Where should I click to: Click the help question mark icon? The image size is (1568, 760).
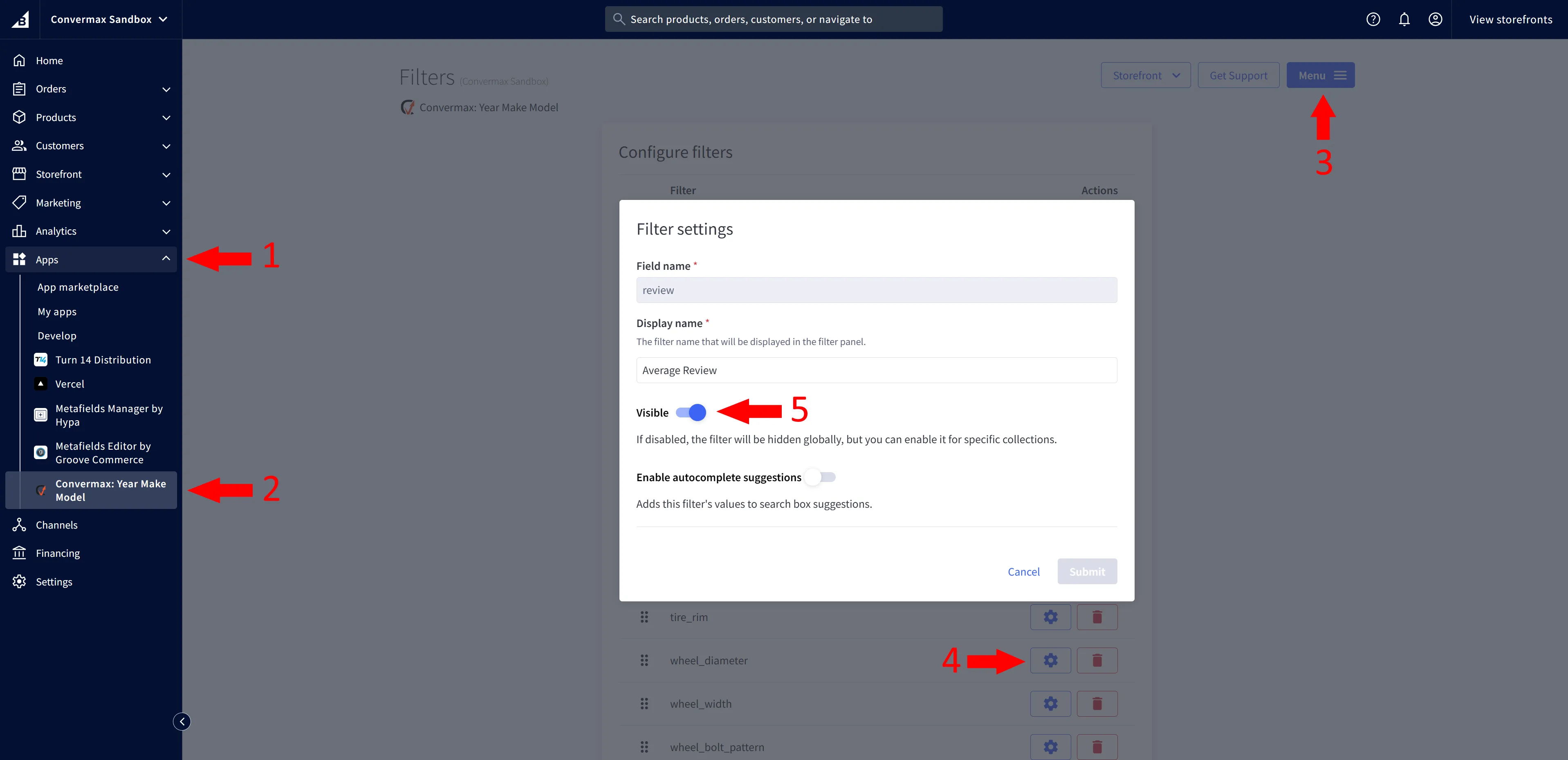(x=1373, y=20)
